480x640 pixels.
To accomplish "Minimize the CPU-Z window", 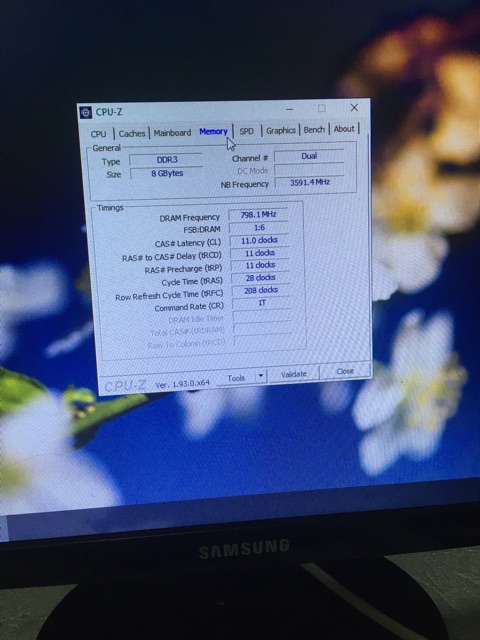I will [x=290, y=109].
